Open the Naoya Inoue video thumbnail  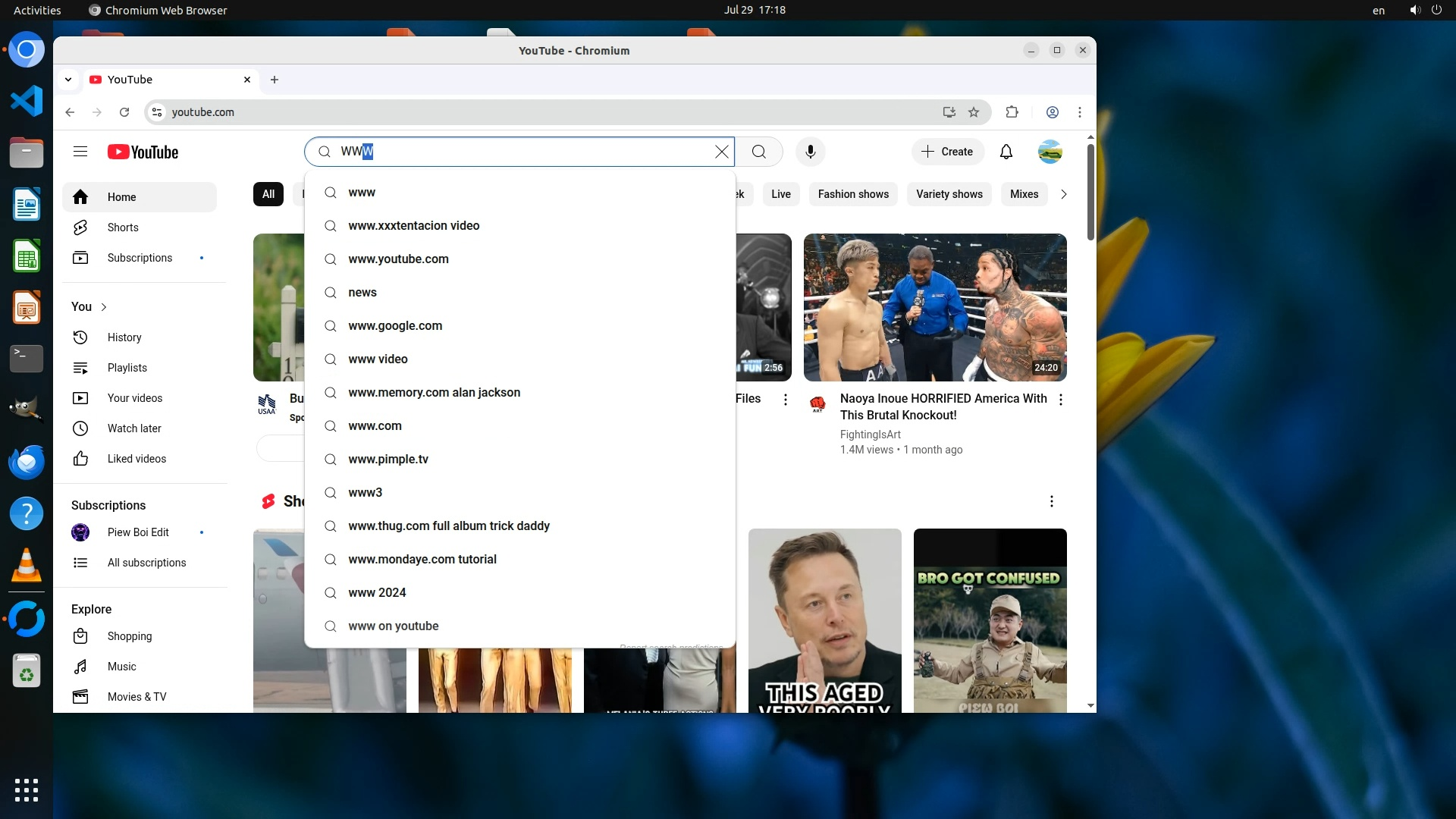coord(934,307)
